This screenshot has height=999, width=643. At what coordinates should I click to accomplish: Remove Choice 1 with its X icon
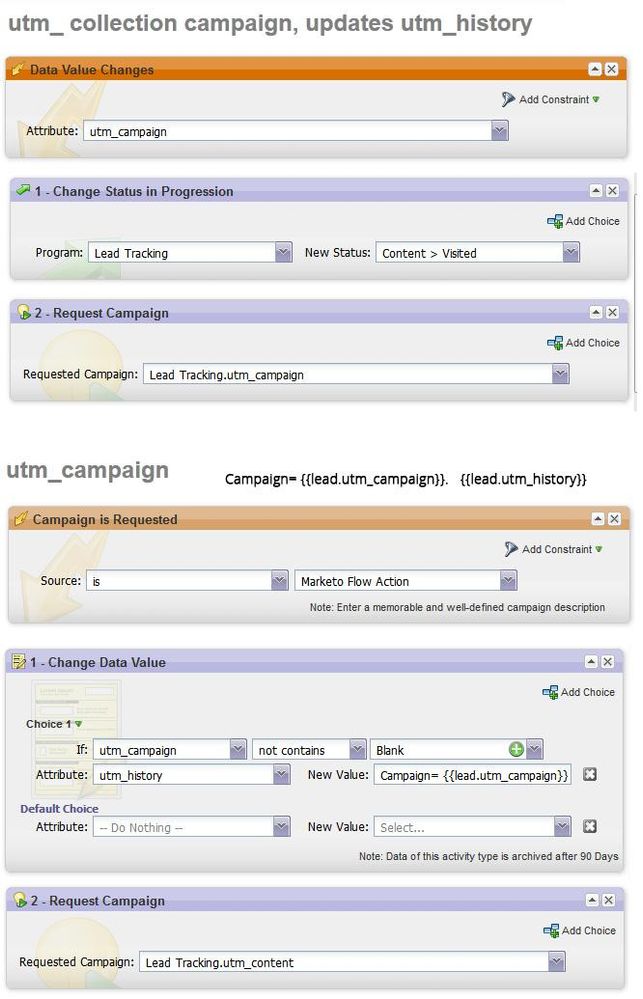(590, 774)
